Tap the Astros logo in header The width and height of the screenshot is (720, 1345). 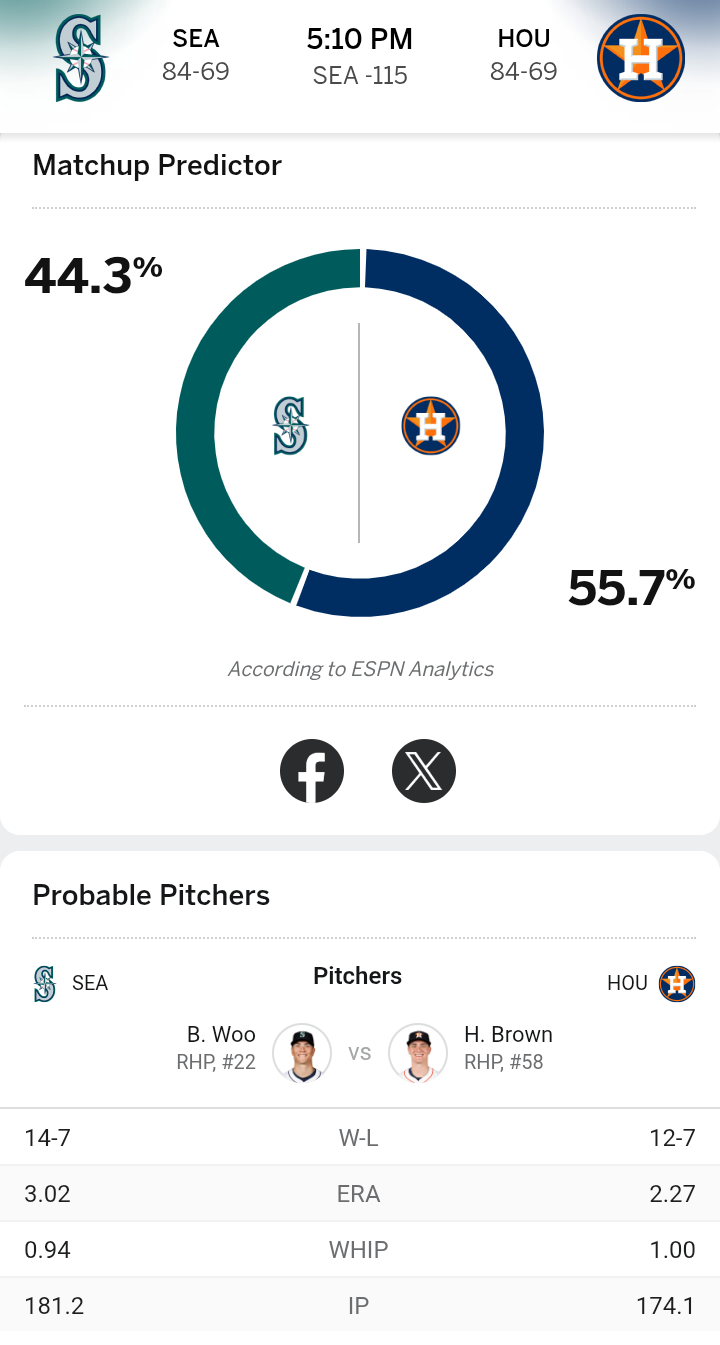pos(640,59)
